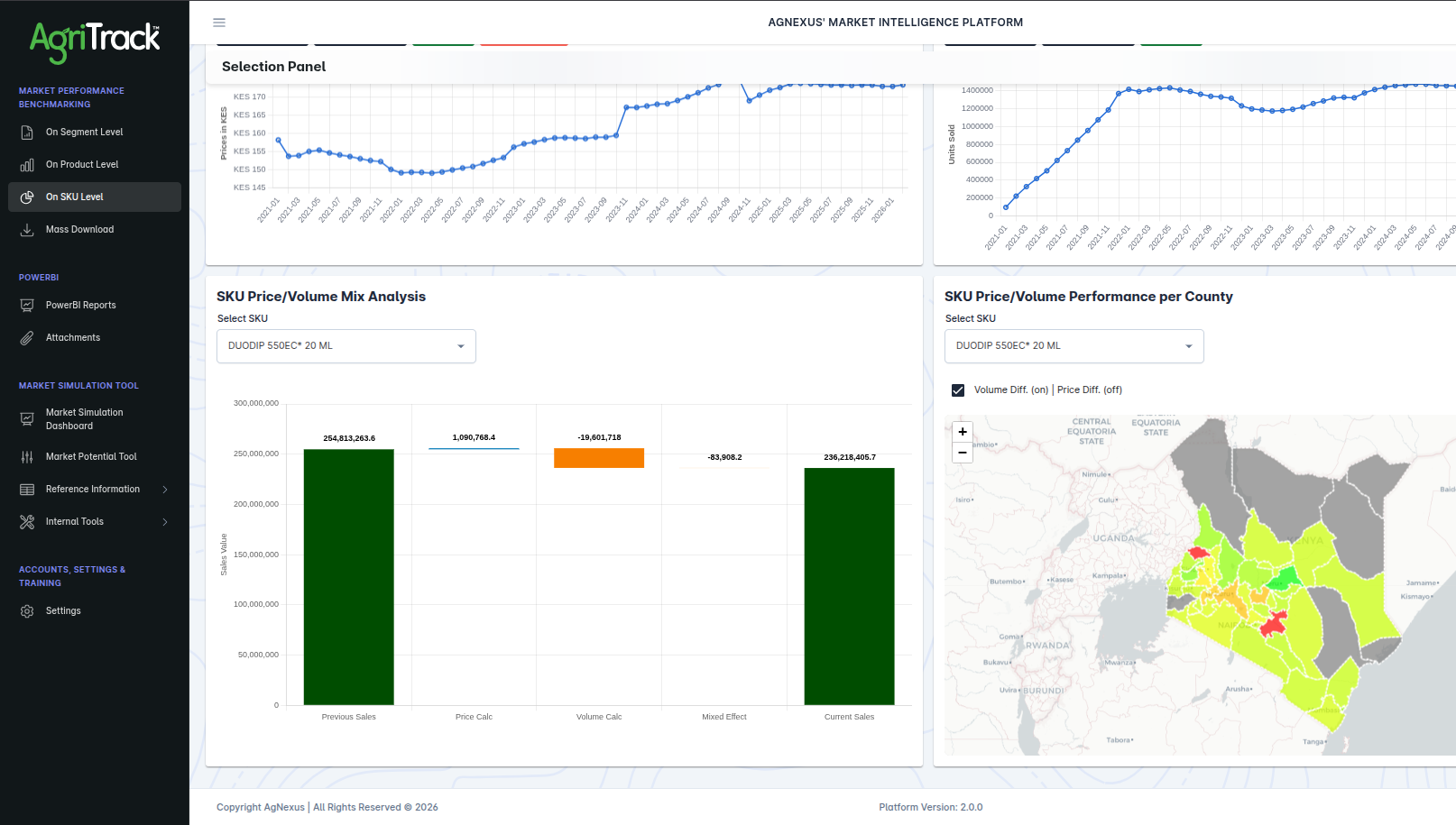
Task: Click the Market Intelligence Platform heading
Action: click(x=896, y=23)
